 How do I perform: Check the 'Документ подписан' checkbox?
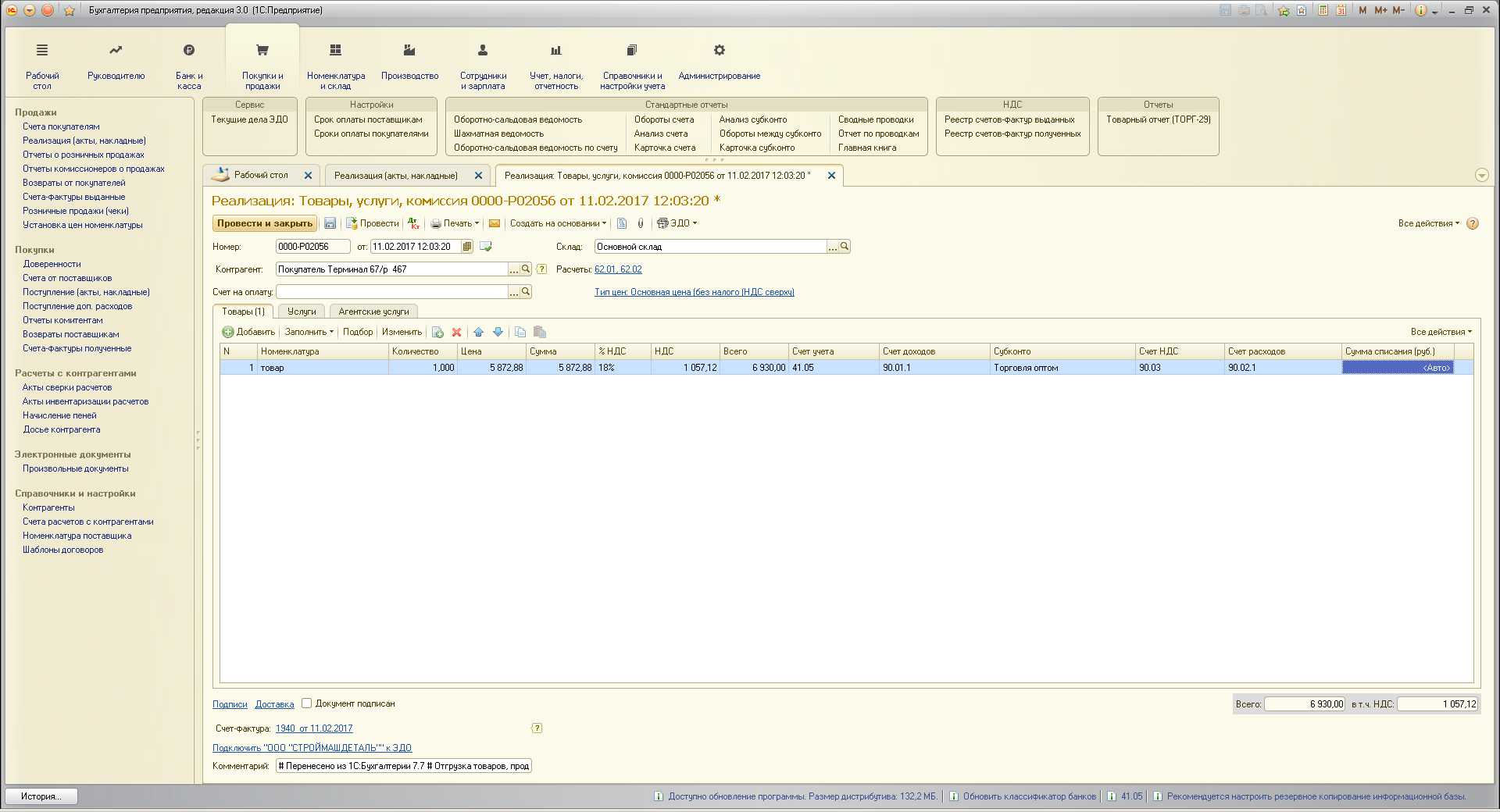pyautogui.click(x=307, y=703)
